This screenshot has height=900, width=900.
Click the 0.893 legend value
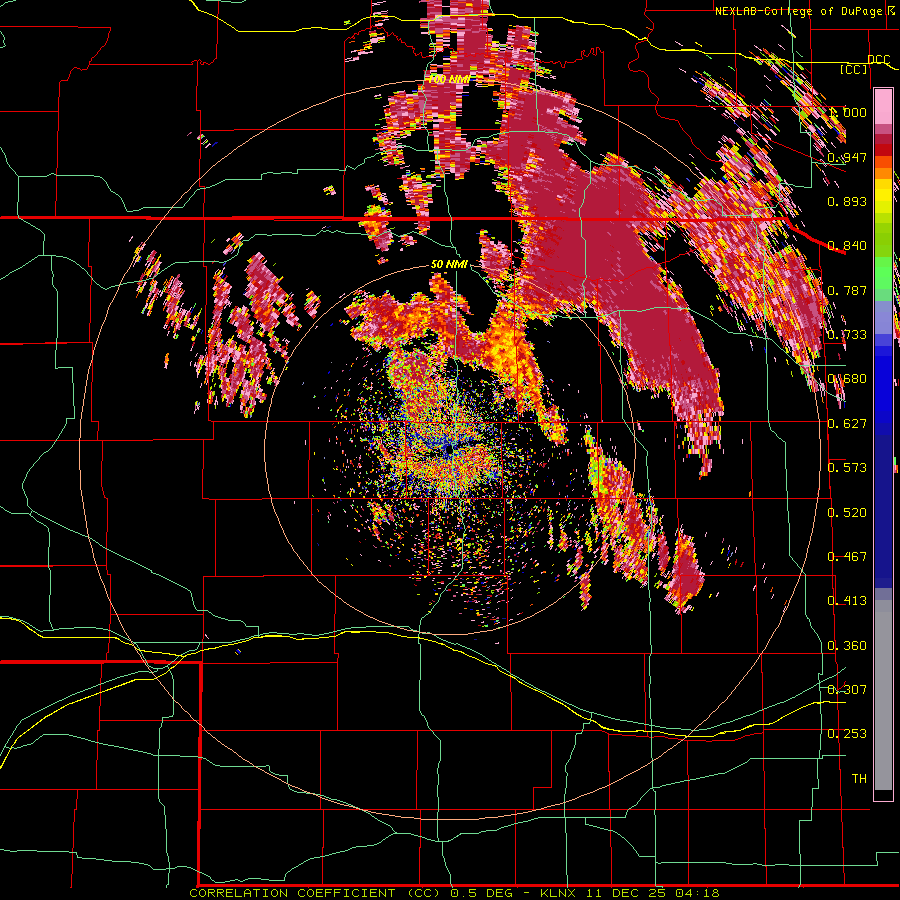pyautogui.click(x=847, y=201)
